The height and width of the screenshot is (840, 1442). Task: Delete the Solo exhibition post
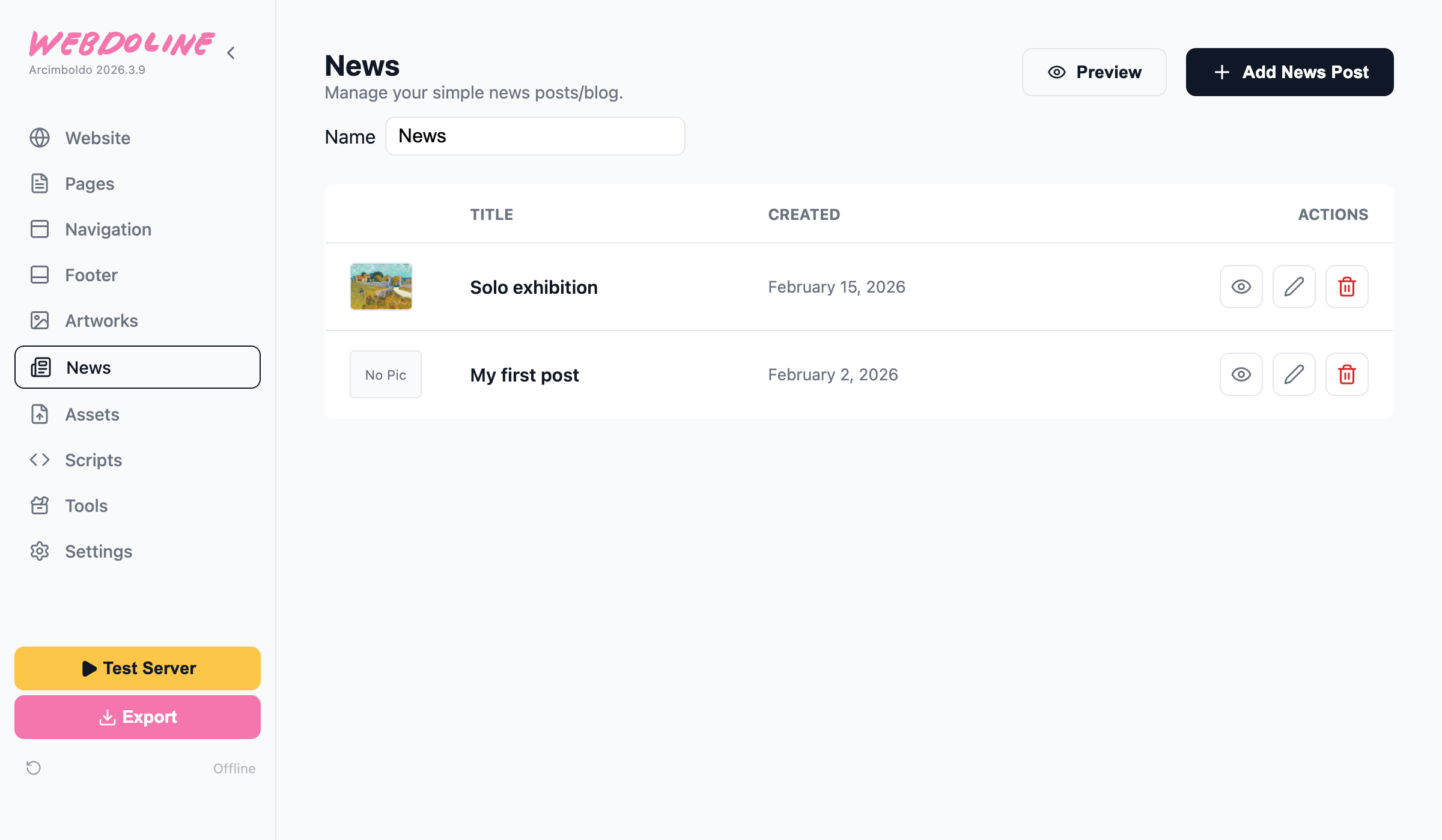point(1346,287)
